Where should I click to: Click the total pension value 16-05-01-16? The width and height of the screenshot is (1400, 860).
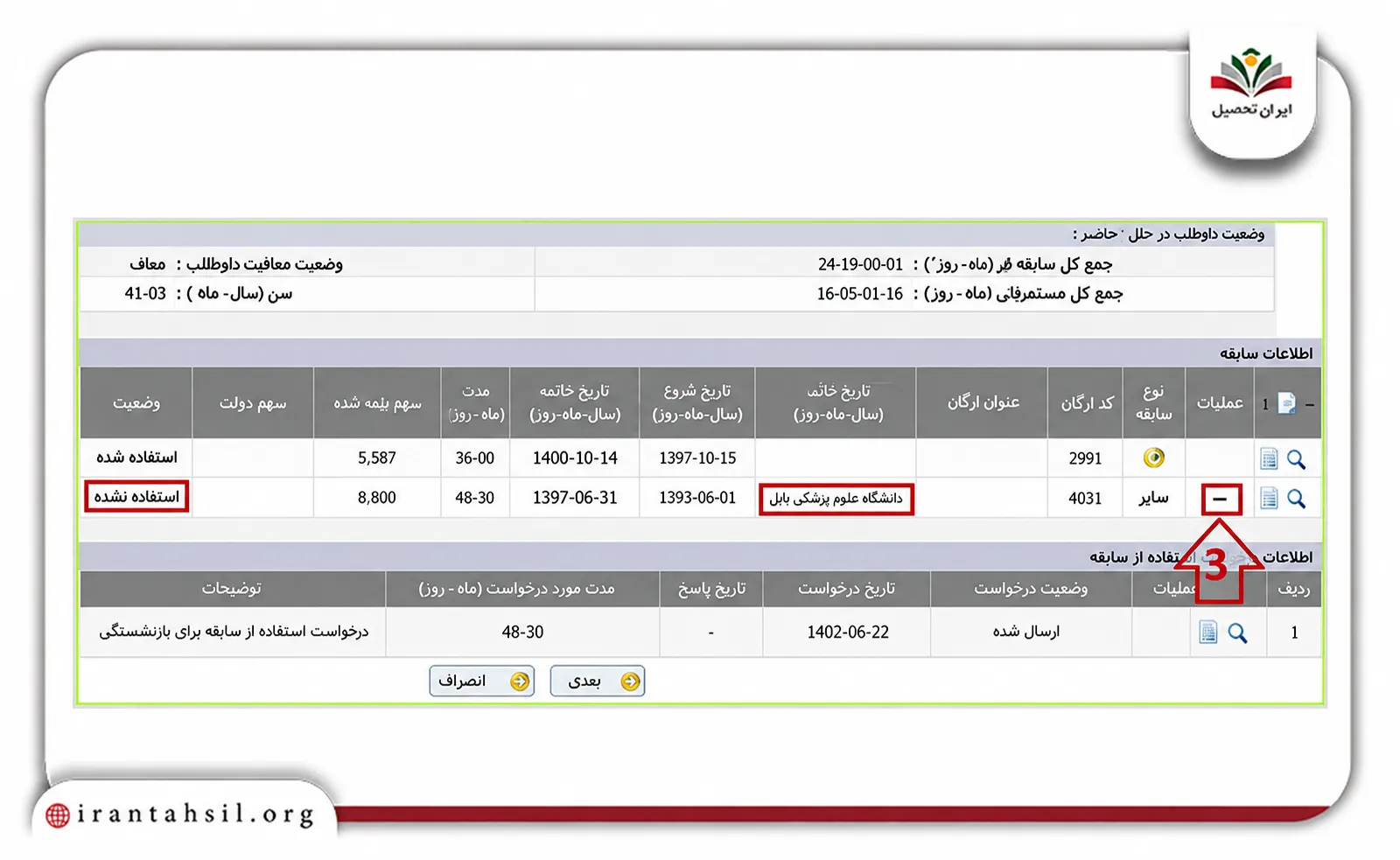[x=860, y=294]
